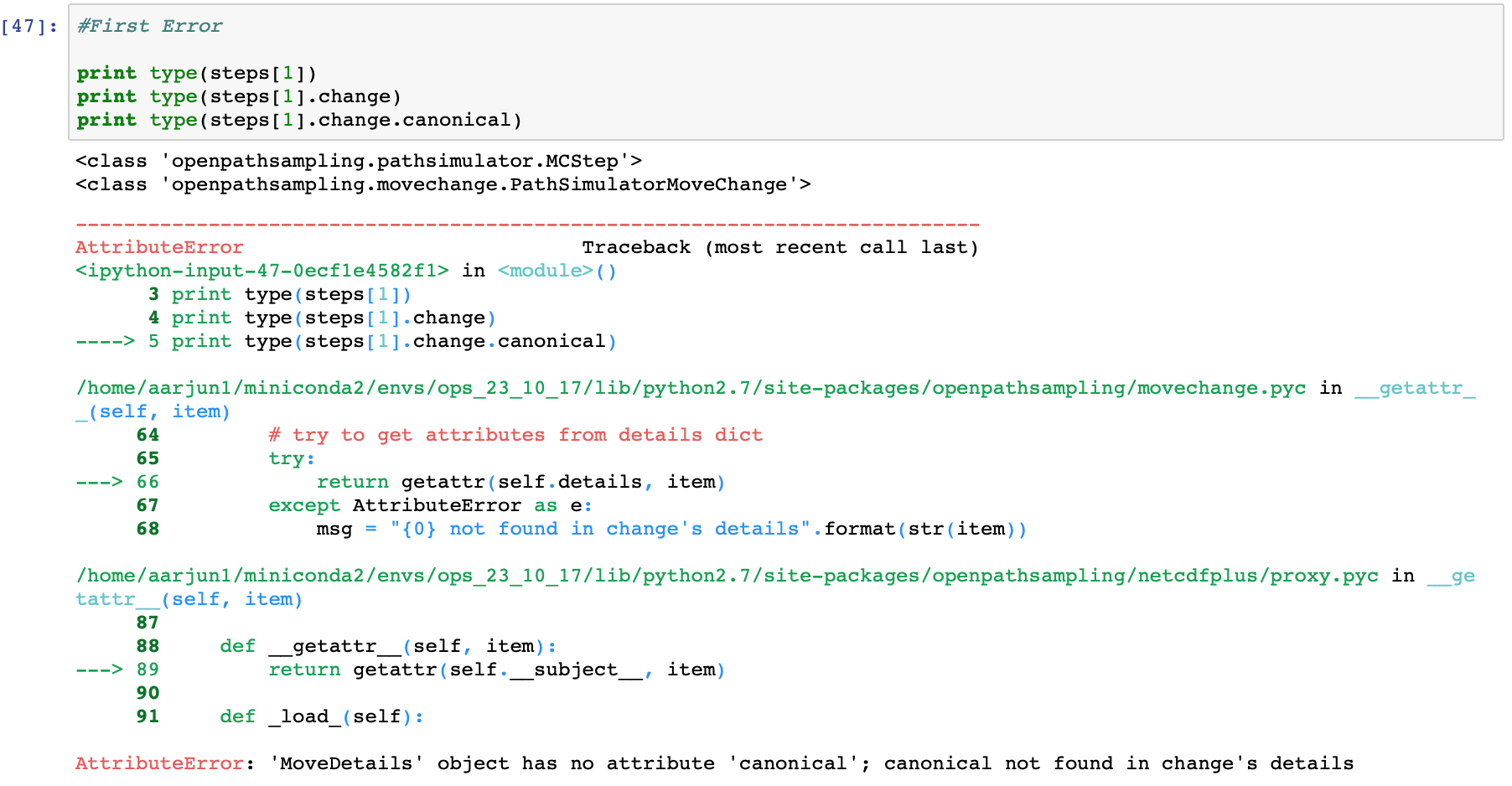Click the dashed separator above the traceback
The image size is (1512, 786).
click(x=526, y=224)
